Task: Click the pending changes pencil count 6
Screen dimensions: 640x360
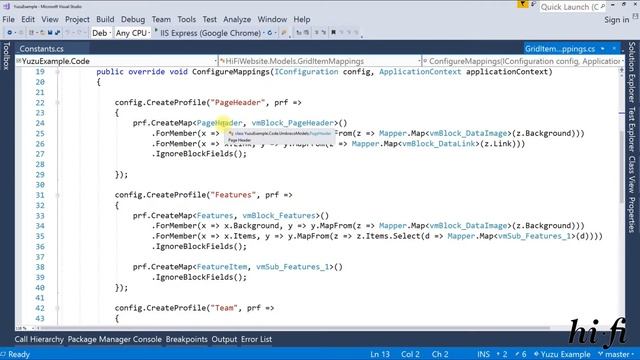Action: pyautogui.click(x=521, y=354)
